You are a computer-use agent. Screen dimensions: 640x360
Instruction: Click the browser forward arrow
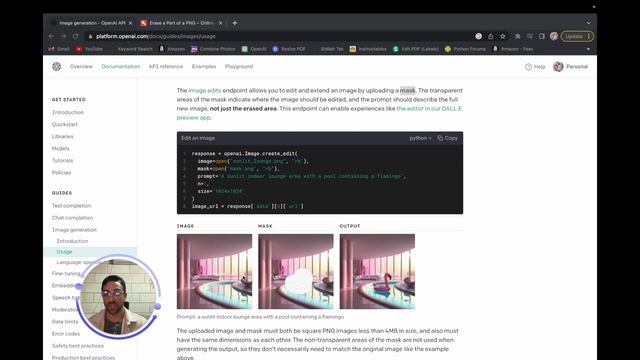coord(64,36)
